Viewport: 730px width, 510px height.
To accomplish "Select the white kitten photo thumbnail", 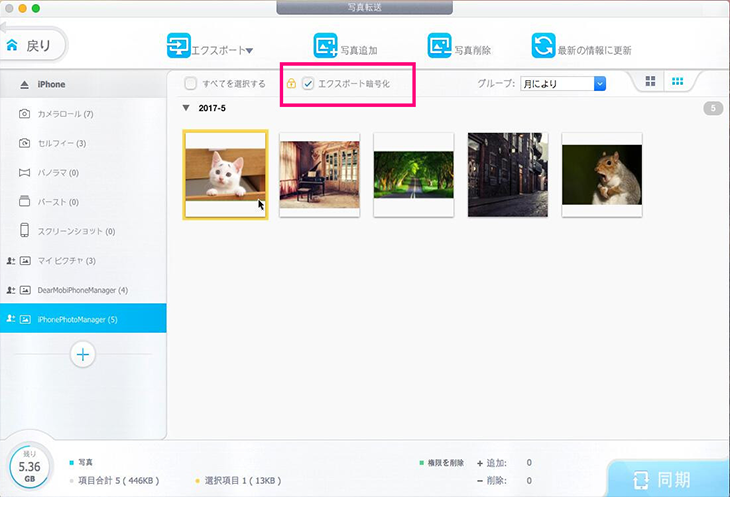I will pos(225,175).
